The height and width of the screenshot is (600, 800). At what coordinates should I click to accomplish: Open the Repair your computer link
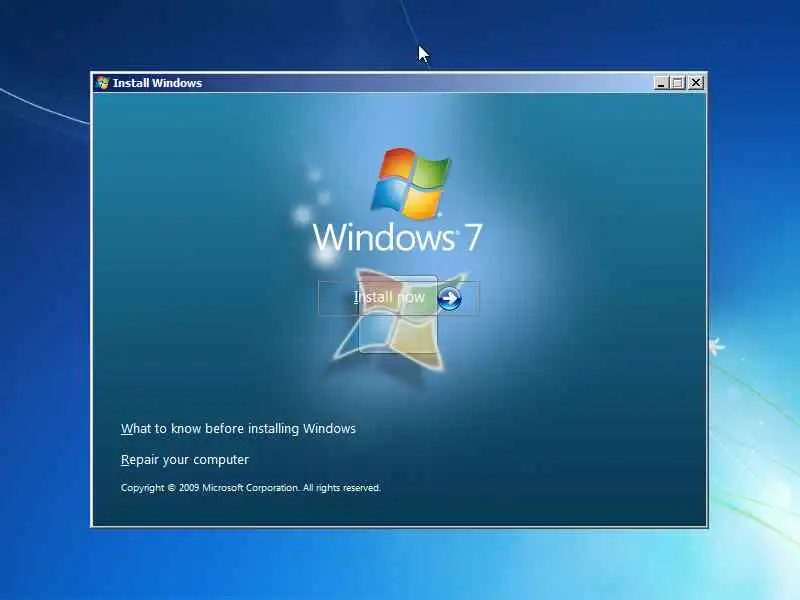coord(185,460)
